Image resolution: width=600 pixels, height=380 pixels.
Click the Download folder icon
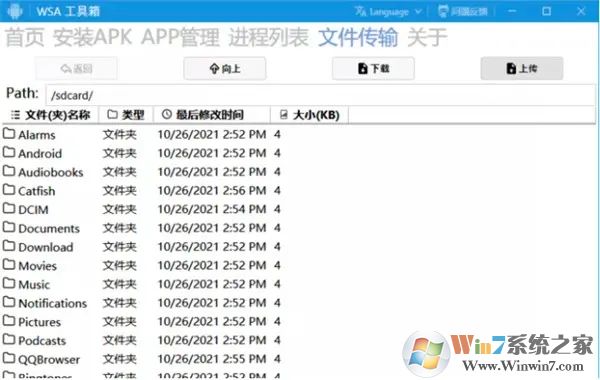[x=9, y=246]
